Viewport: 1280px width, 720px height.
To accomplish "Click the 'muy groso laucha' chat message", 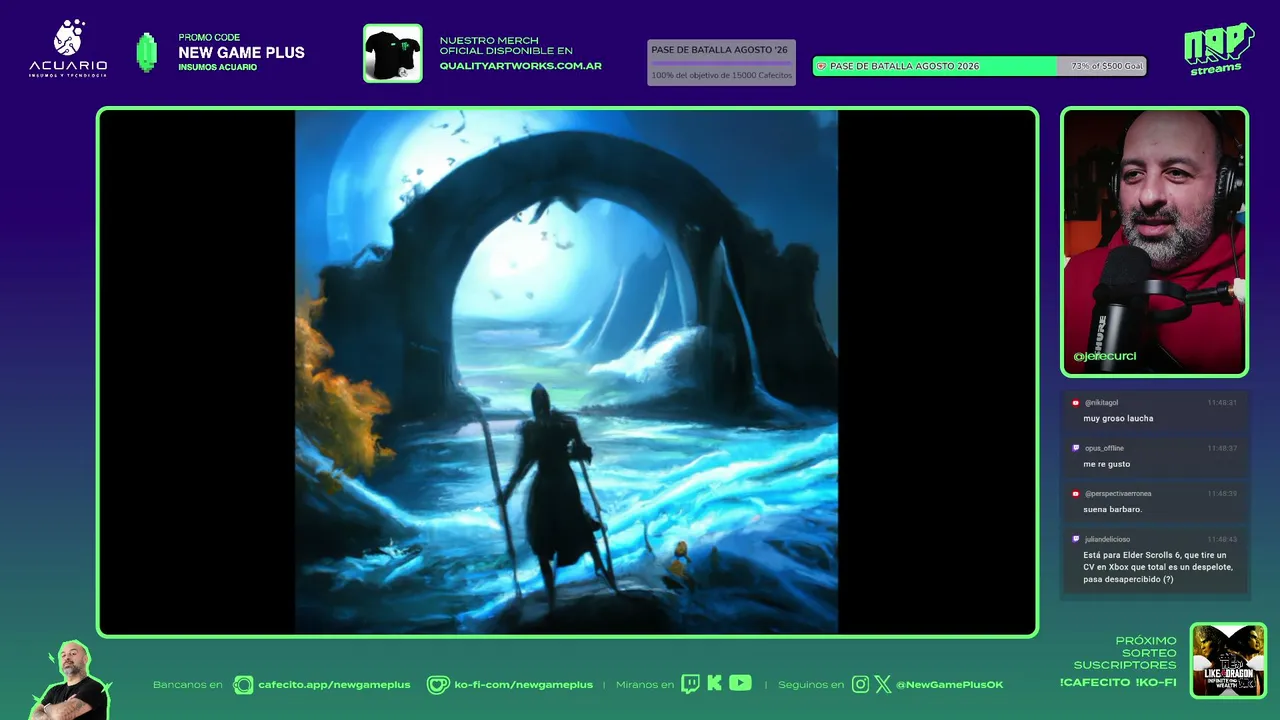I will click(x=1118, y=418).
